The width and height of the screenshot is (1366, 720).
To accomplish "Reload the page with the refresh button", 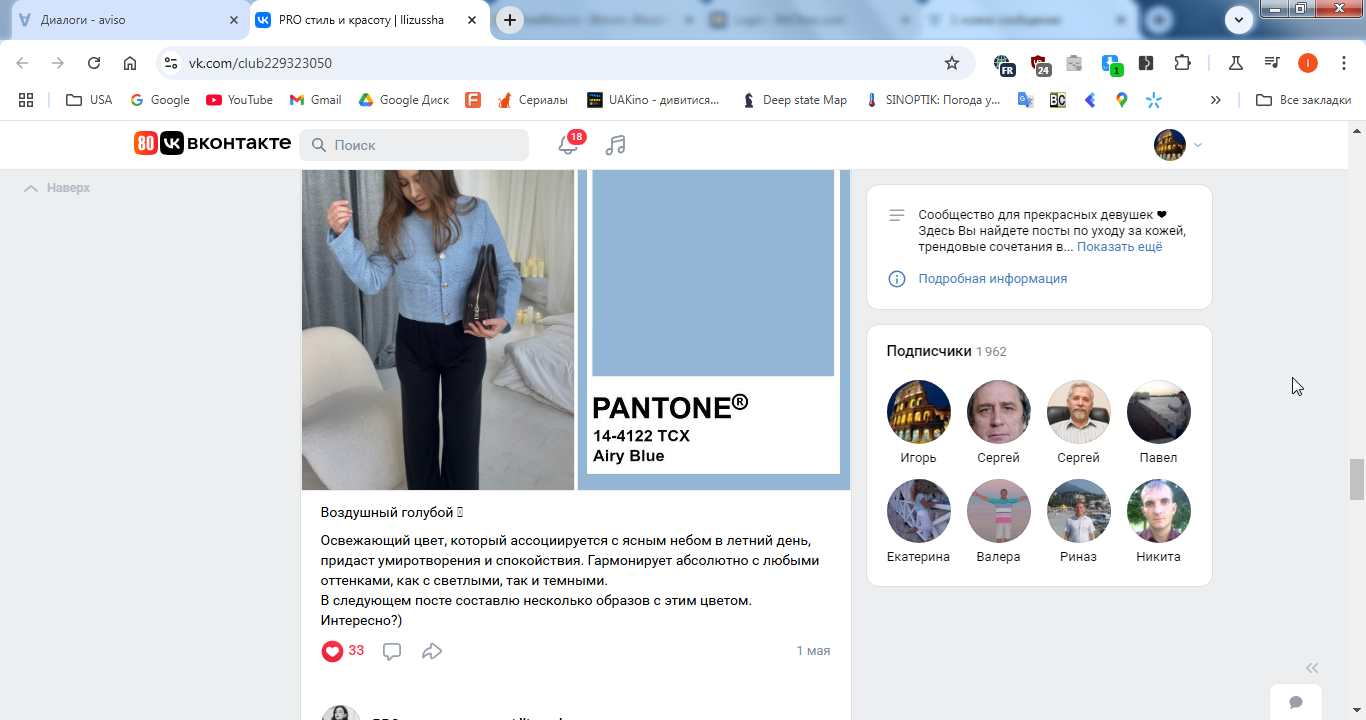I will pos(94,63).
